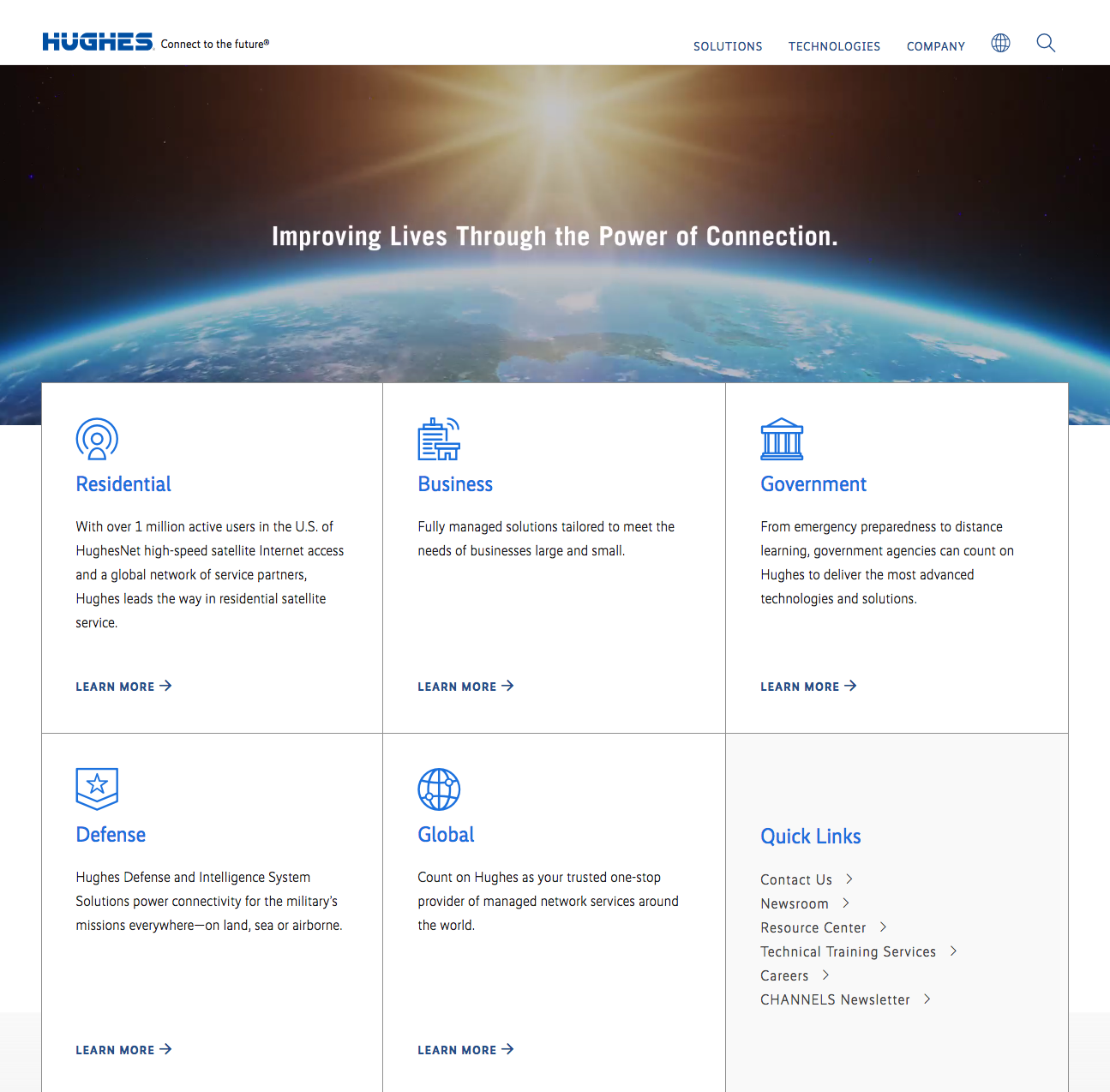Open Technical Training Services link
Screen dimensions: 1110x1092
(849, 951)
